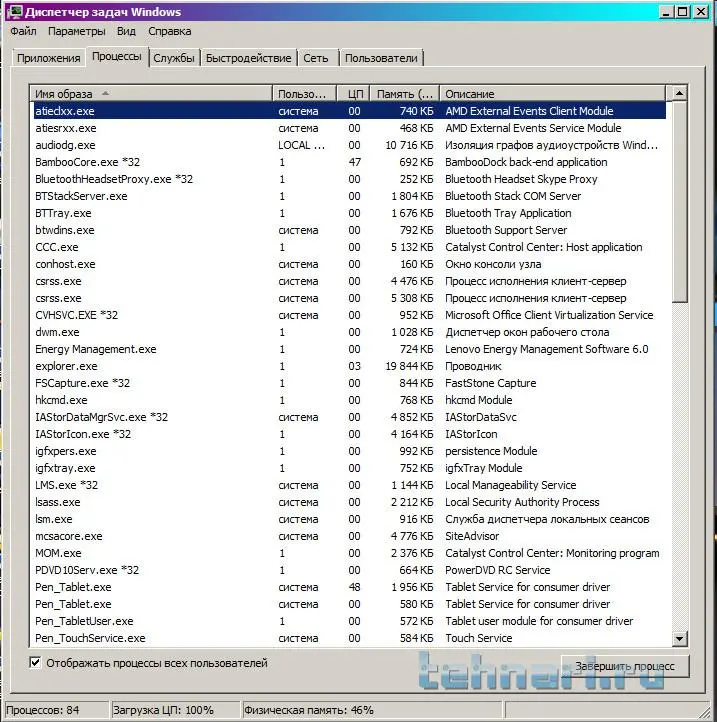Switch to the Приложения tab
Viewport: 717px width, 722px height.
(48, 58)
